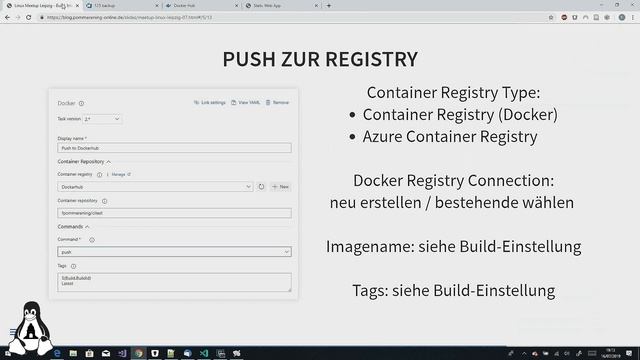Screen dimensions: 640x360
Task: Click the address bar URL
Action: coord(129,18)
